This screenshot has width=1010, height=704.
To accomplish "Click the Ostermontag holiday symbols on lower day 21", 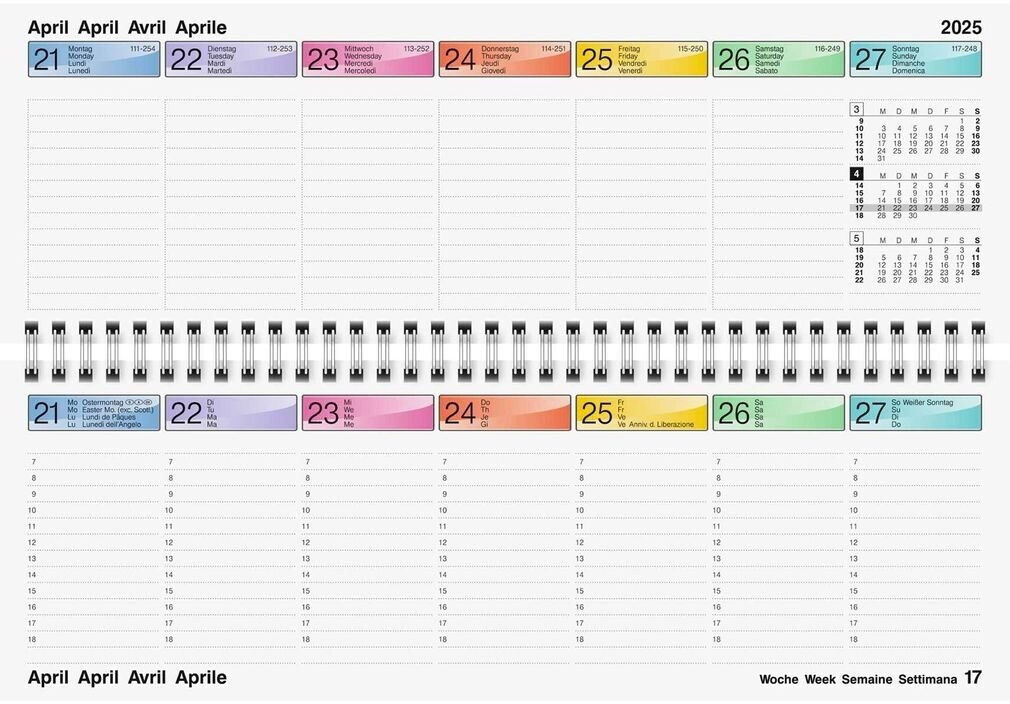I will (139, 402).
